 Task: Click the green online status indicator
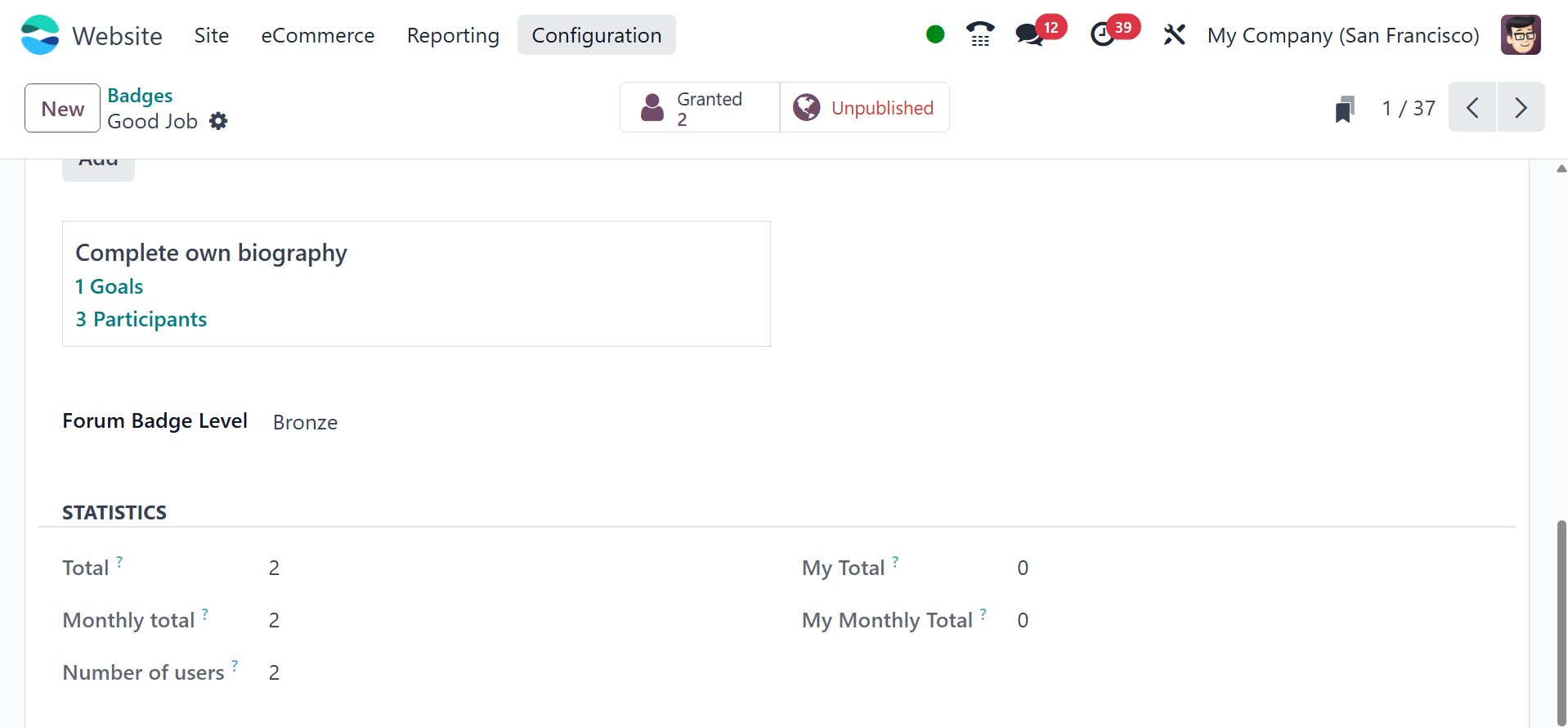[x=935, y=34]
